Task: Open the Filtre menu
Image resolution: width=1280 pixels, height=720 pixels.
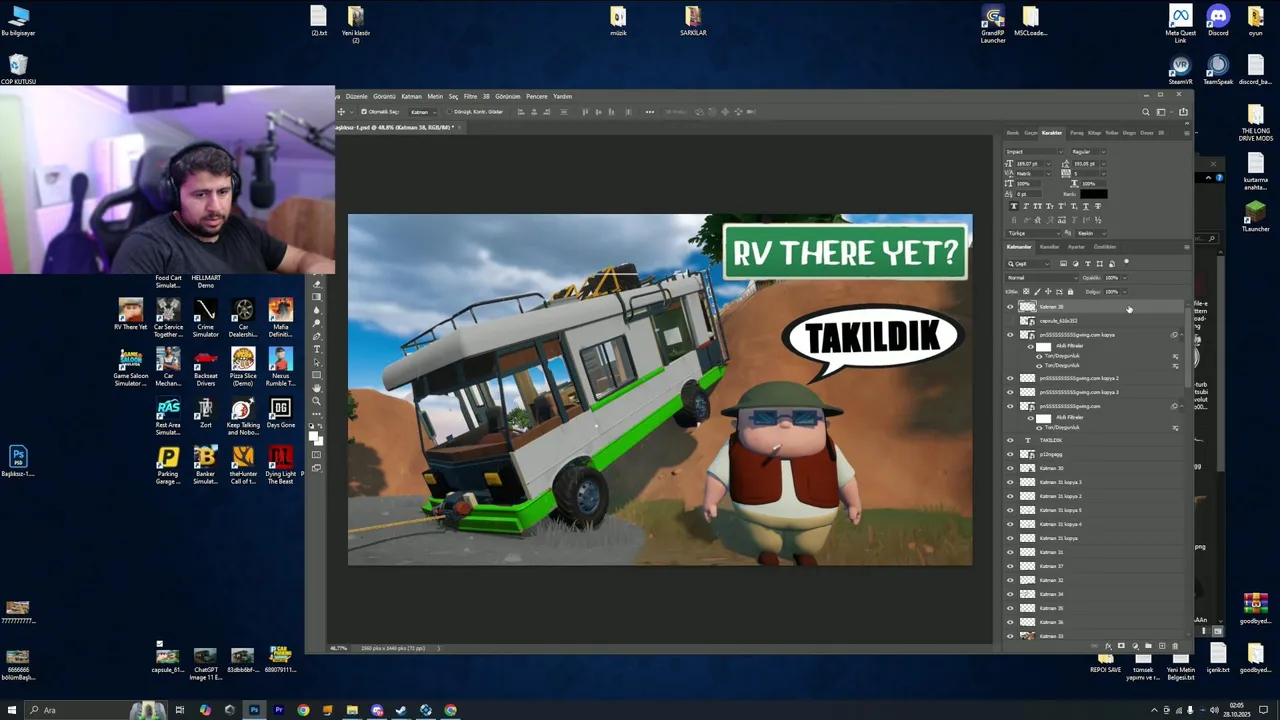Action: (x=470, y=96)
